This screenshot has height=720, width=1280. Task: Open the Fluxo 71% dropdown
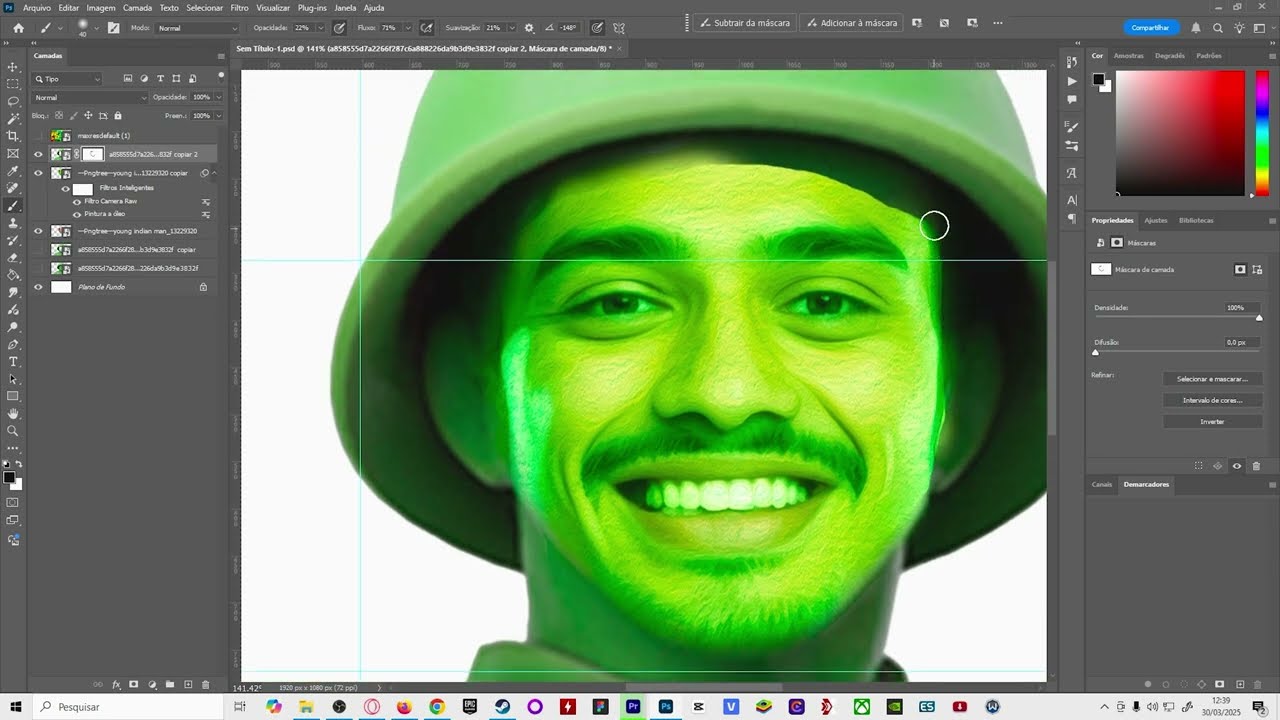tap(407, 28)
